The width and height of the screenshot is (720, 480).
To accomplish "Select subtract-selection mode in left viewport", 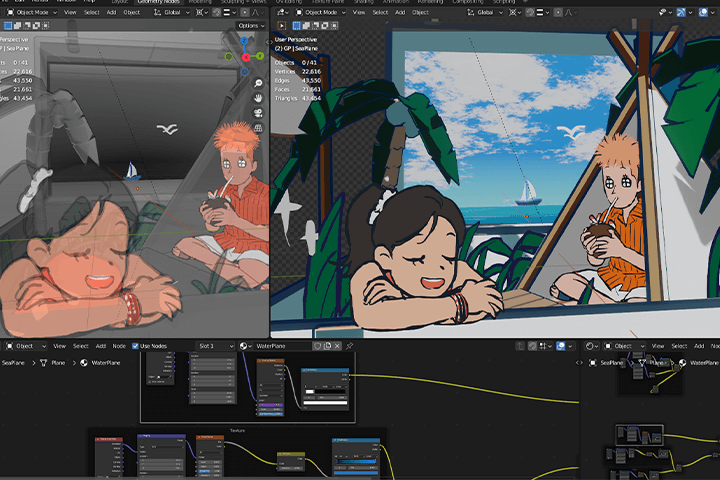I will [x=27, y=26].
